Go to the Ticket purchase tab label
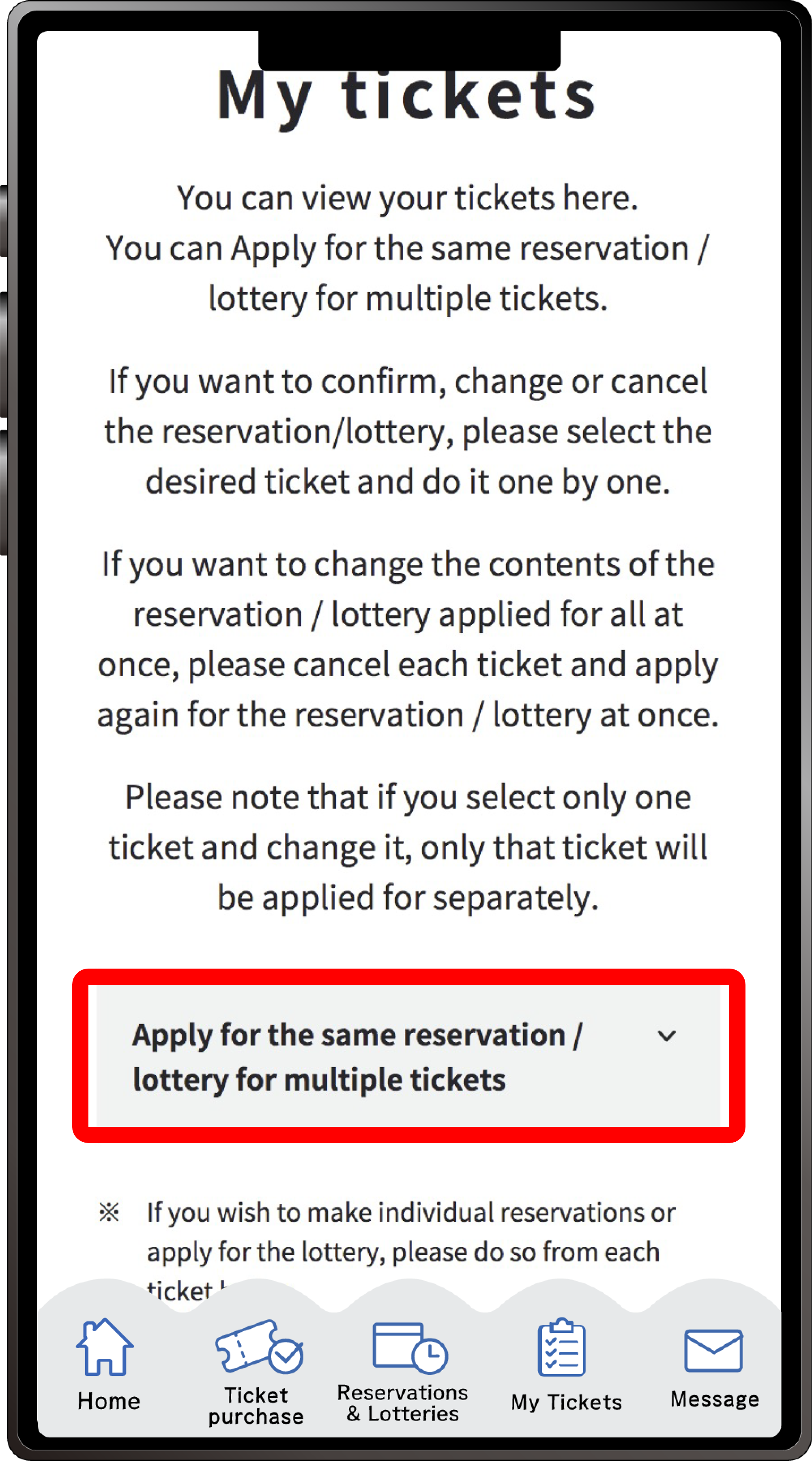Viewport: 812px width, 1461px height. 256,1406
